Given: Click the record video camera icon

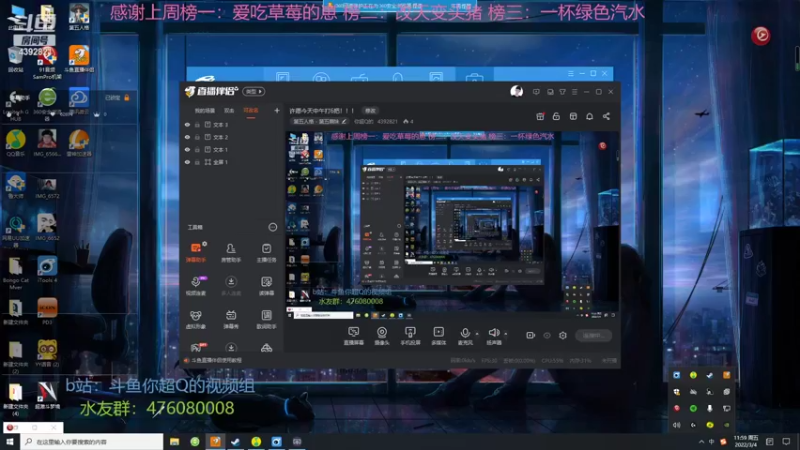Looking at the screenshot, I should tap(531, 335).
